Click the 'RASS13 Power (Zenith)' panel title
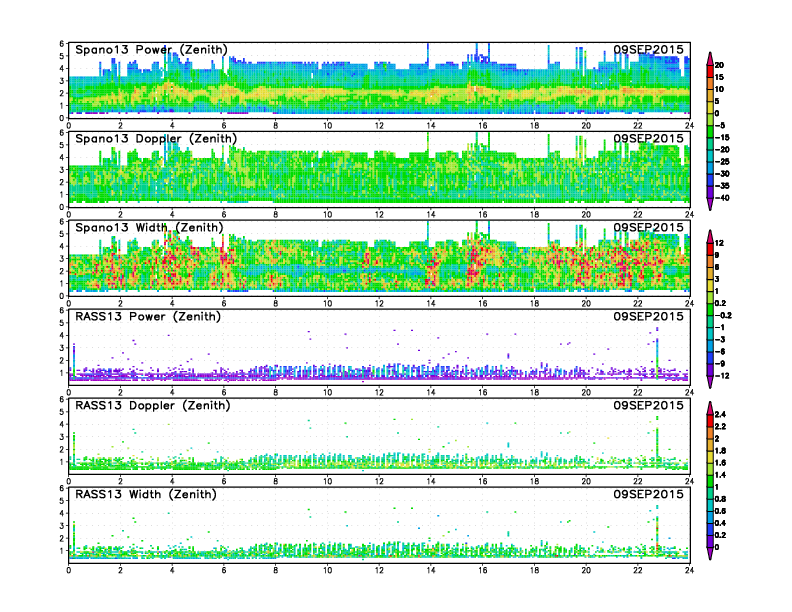792x612 pixels. pyautogui.click(x=148, y=317)
